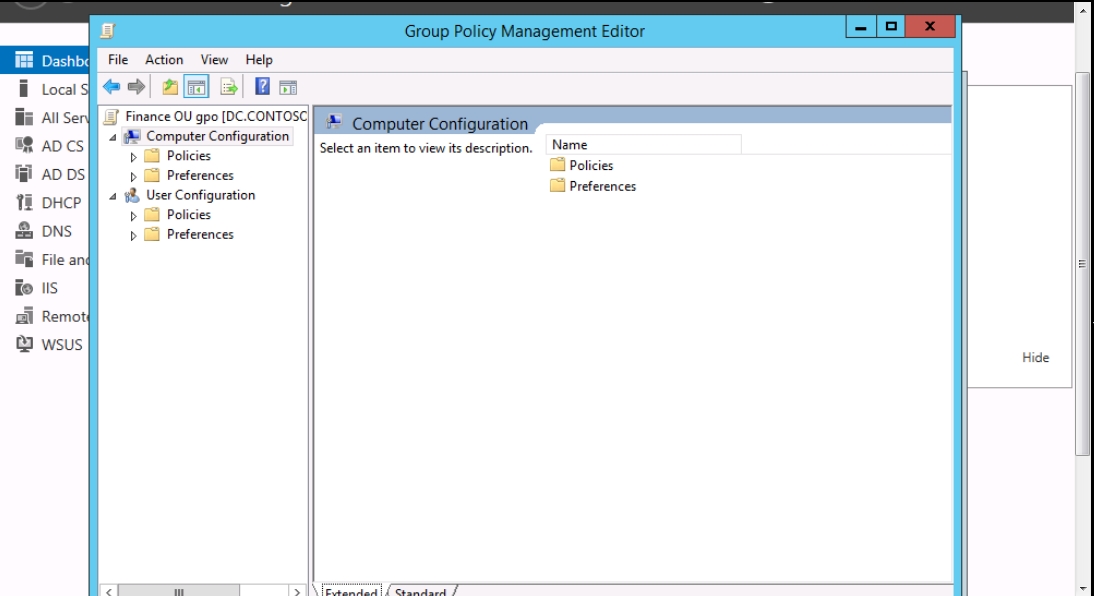The width and height of the screenshot is (1094, 596).
Task: Click tree pane horizontal scrollbar thumb
Action: point(179,591)
